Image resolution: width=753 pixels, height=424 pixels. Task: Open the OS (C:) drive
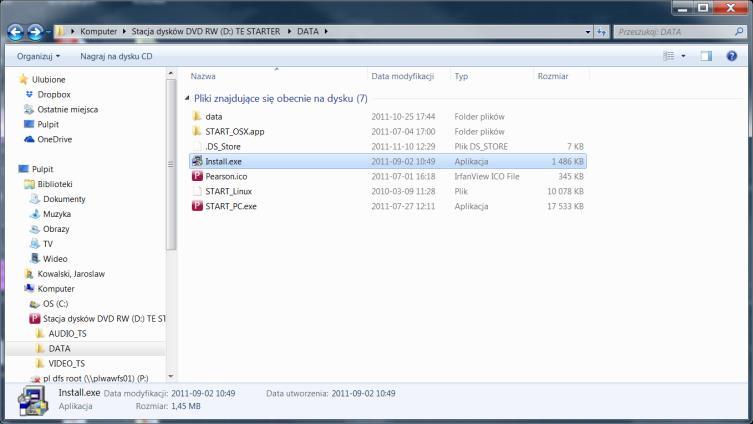coord(55,303)
